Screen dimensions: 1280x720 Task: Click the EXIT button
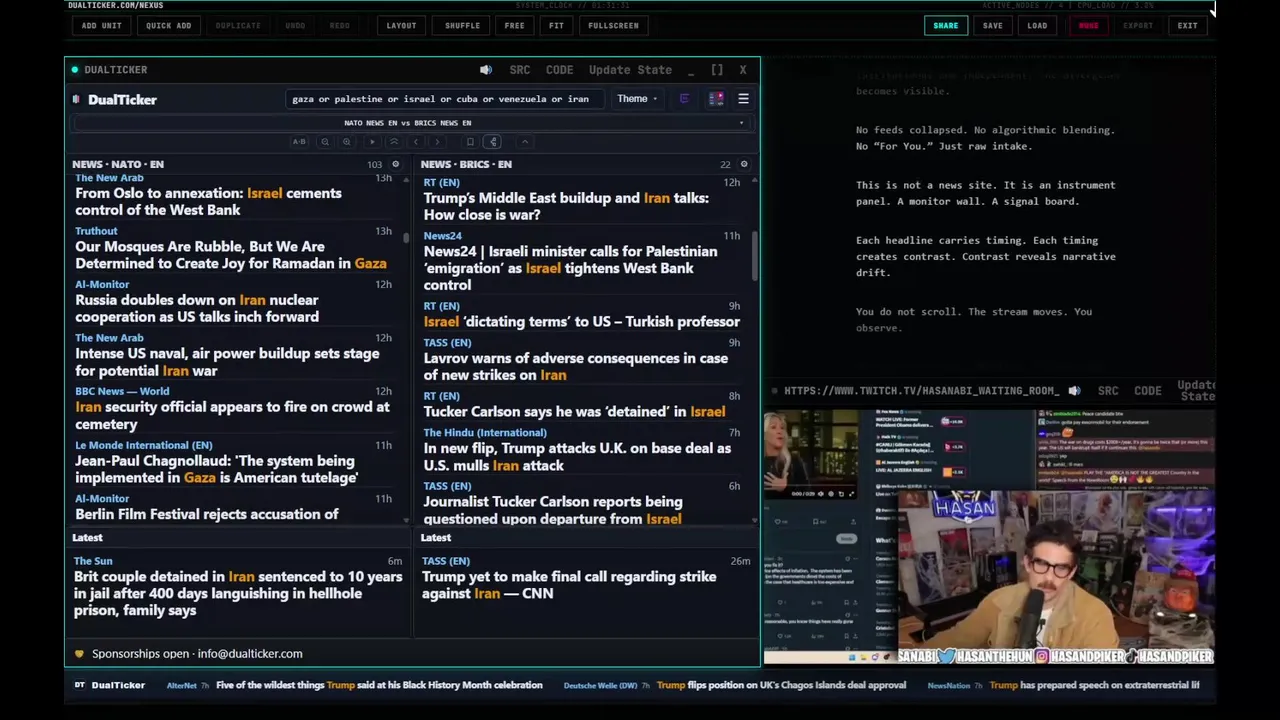(1187, 25)
